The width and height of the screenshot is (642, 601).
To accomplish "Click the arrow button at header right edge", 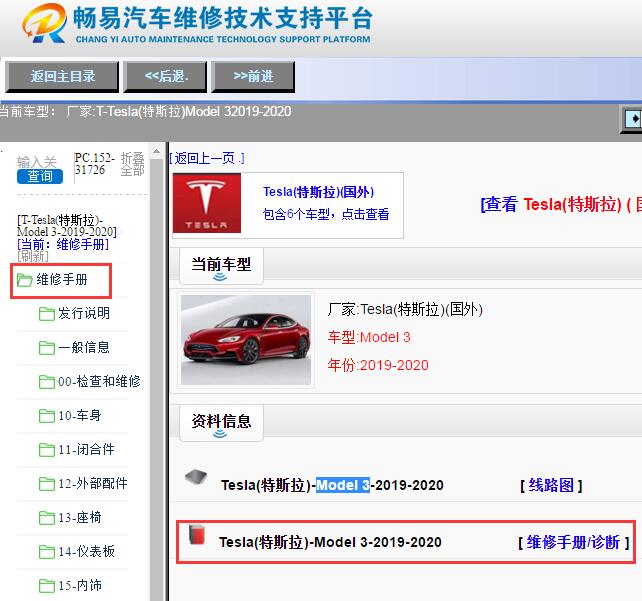I will pos(632,119).
